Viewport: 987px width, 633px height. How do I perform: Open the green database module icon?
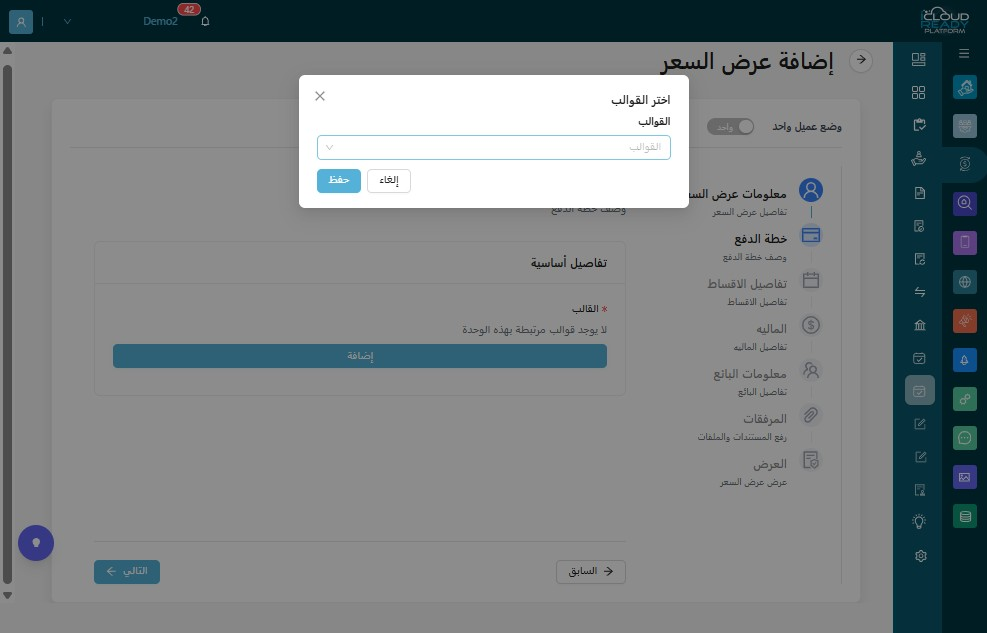coord(964,517)
